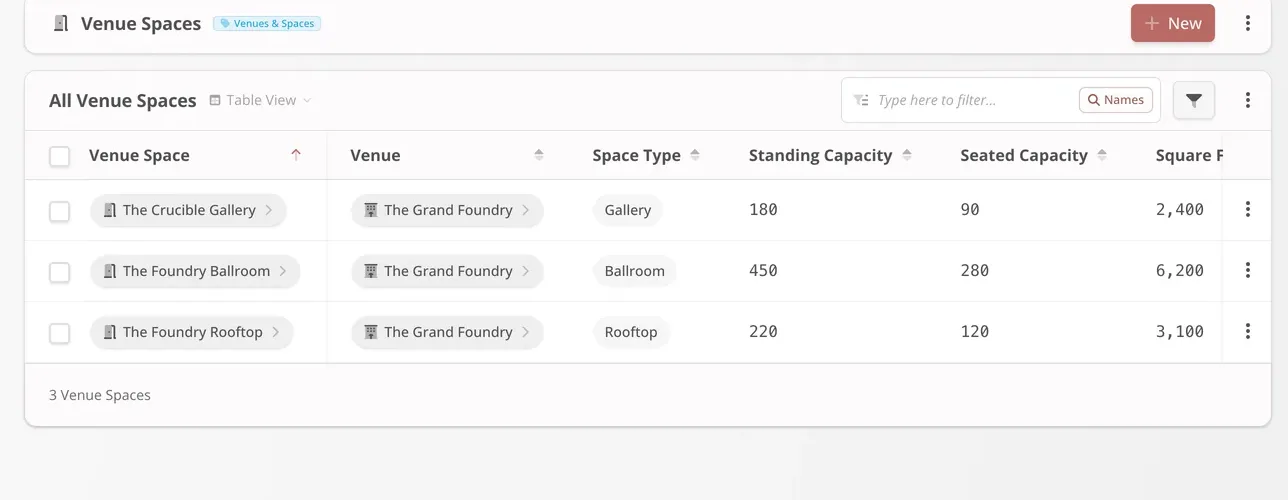Open the All Venue Spaces kebab menu
This screenshot has width=1288, height=500.
coord(1247,100)
